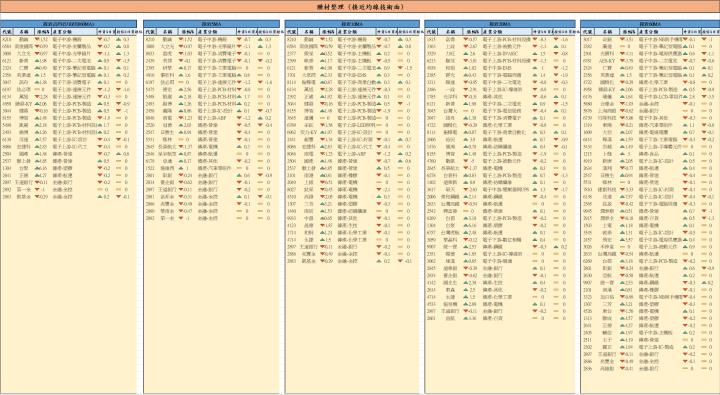Viewport: 720px width, 395px height.
Task: Select the AES-KY name cell in the rightmost table
Action: click(608, 61)
